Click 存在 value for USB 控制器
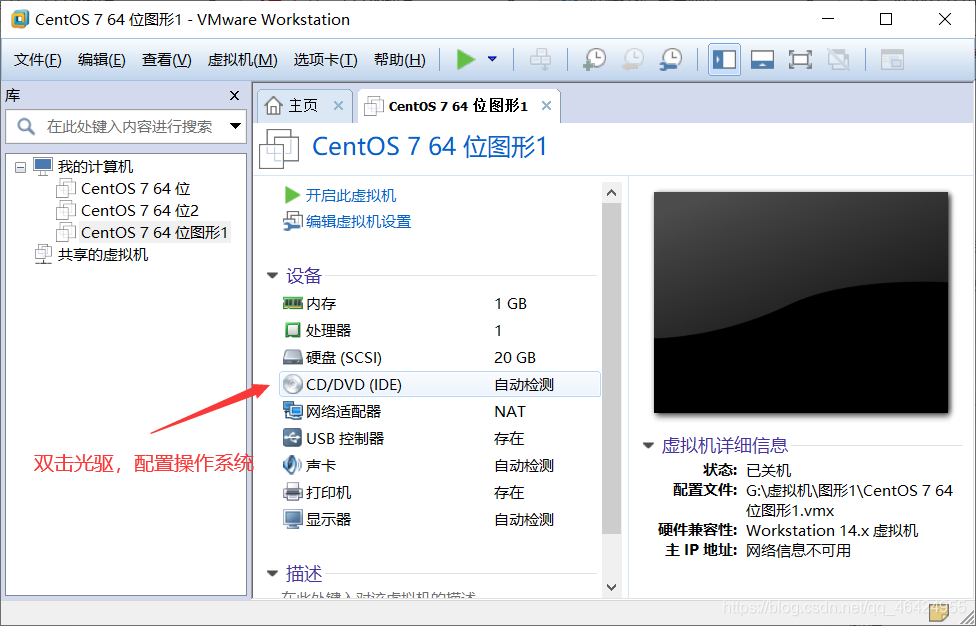The image size is (976, 626). tap(509, 439)
